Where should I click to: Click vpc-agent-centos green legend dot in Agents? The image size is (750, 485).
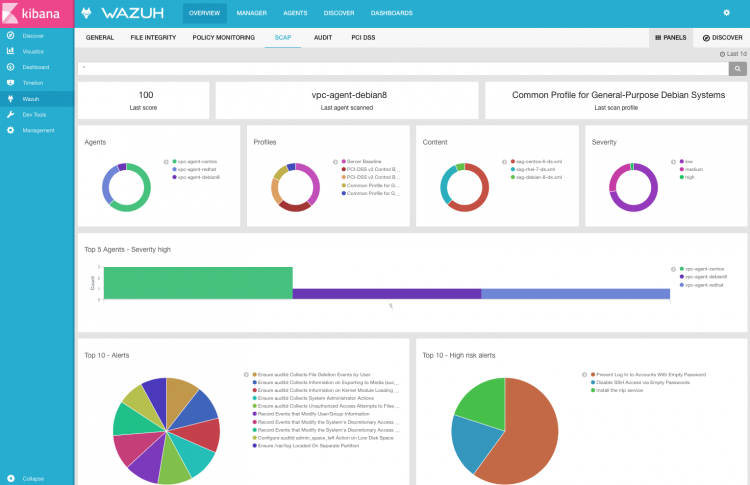(x=175, y=162)
